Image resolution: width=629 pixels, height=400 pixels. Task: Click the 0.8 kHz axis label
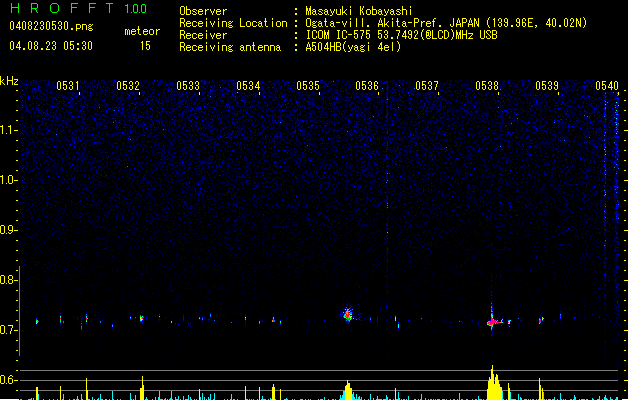(8, 280)
